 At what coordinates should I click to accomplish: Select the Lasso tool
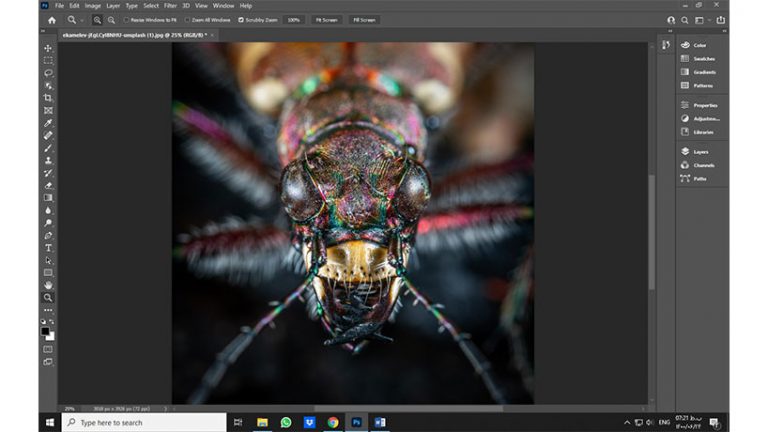tap(48, 73)
